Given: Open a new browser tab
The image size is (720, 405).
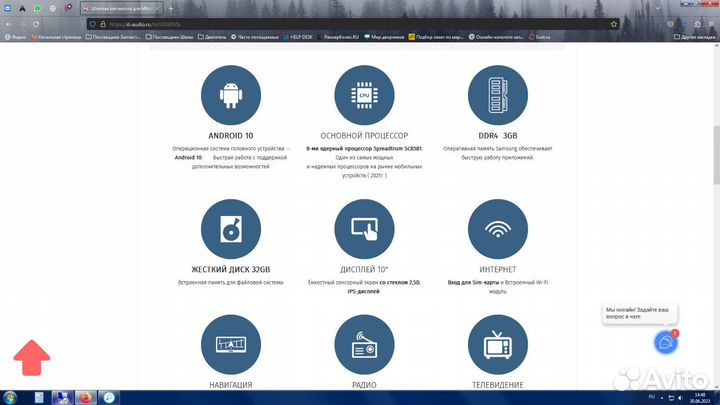Looking at the screenshot, I should pos(171,8).
